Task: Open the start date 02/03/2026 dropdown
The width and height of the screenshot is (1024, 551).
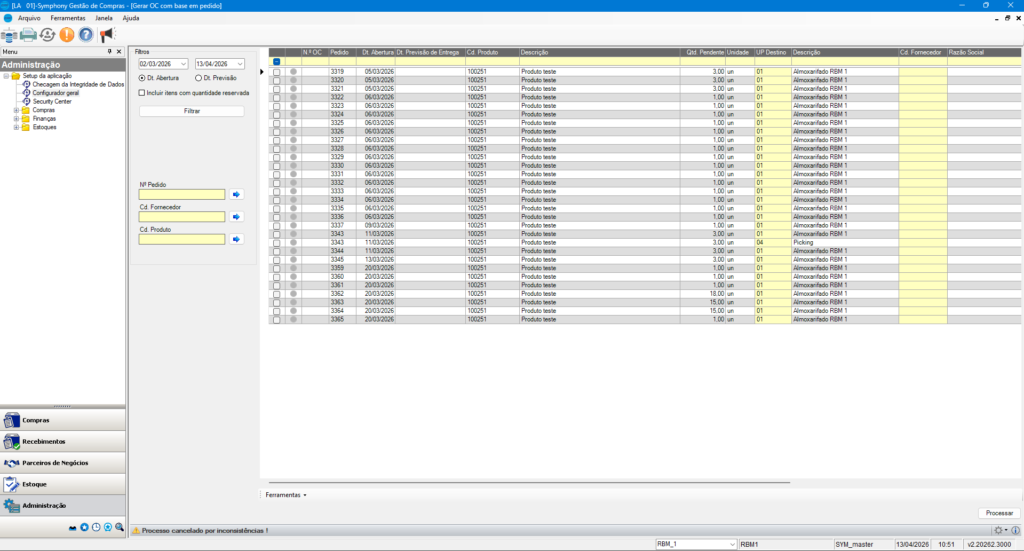Action: coord(183,63)
